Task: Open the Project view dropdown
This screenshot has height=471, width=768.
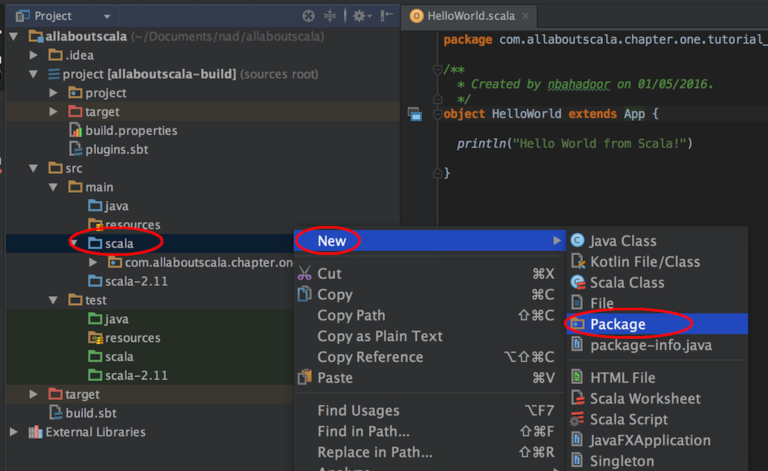Action: click(107, 17)
